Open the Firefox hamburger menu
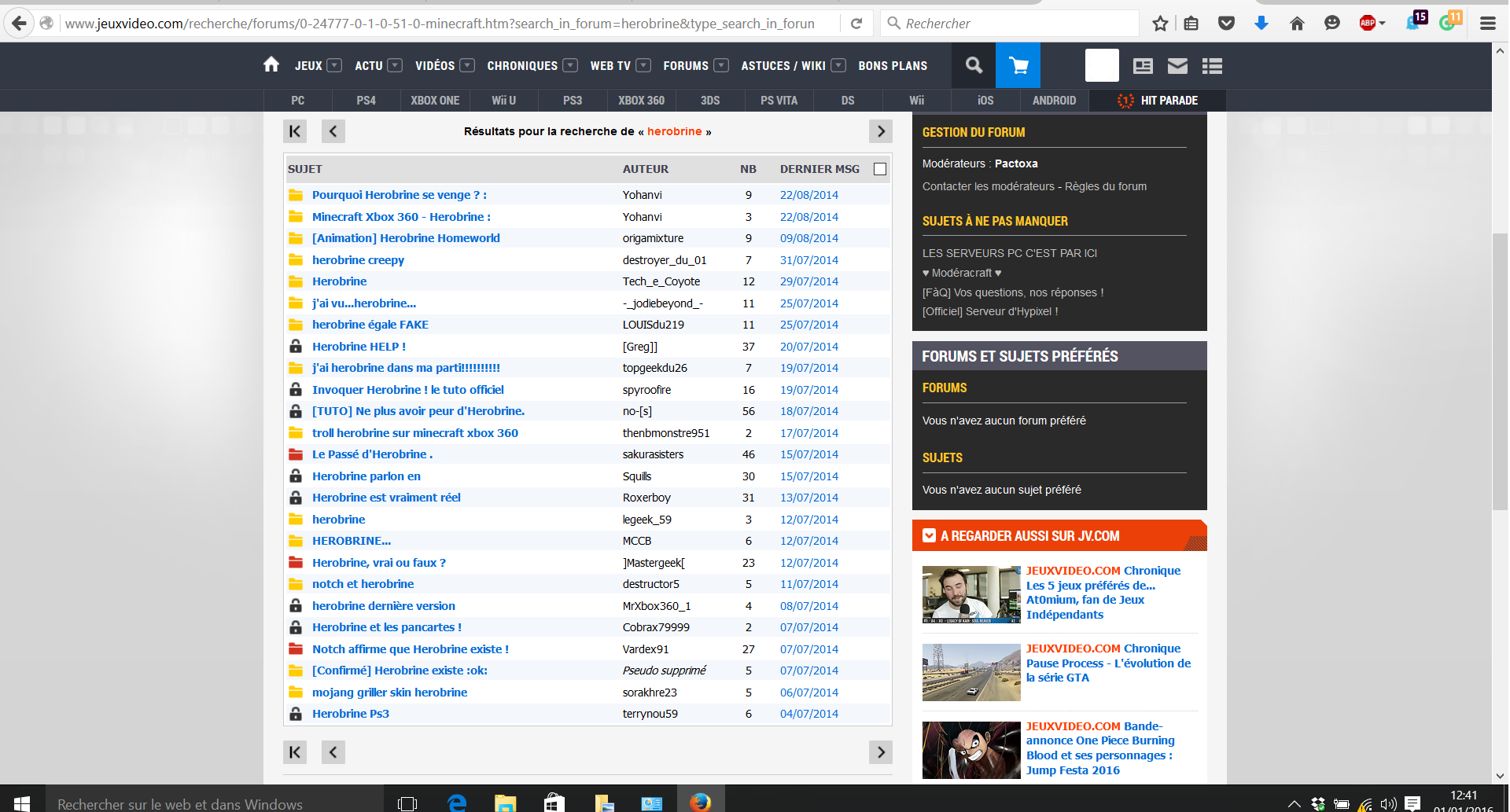 1488,24
